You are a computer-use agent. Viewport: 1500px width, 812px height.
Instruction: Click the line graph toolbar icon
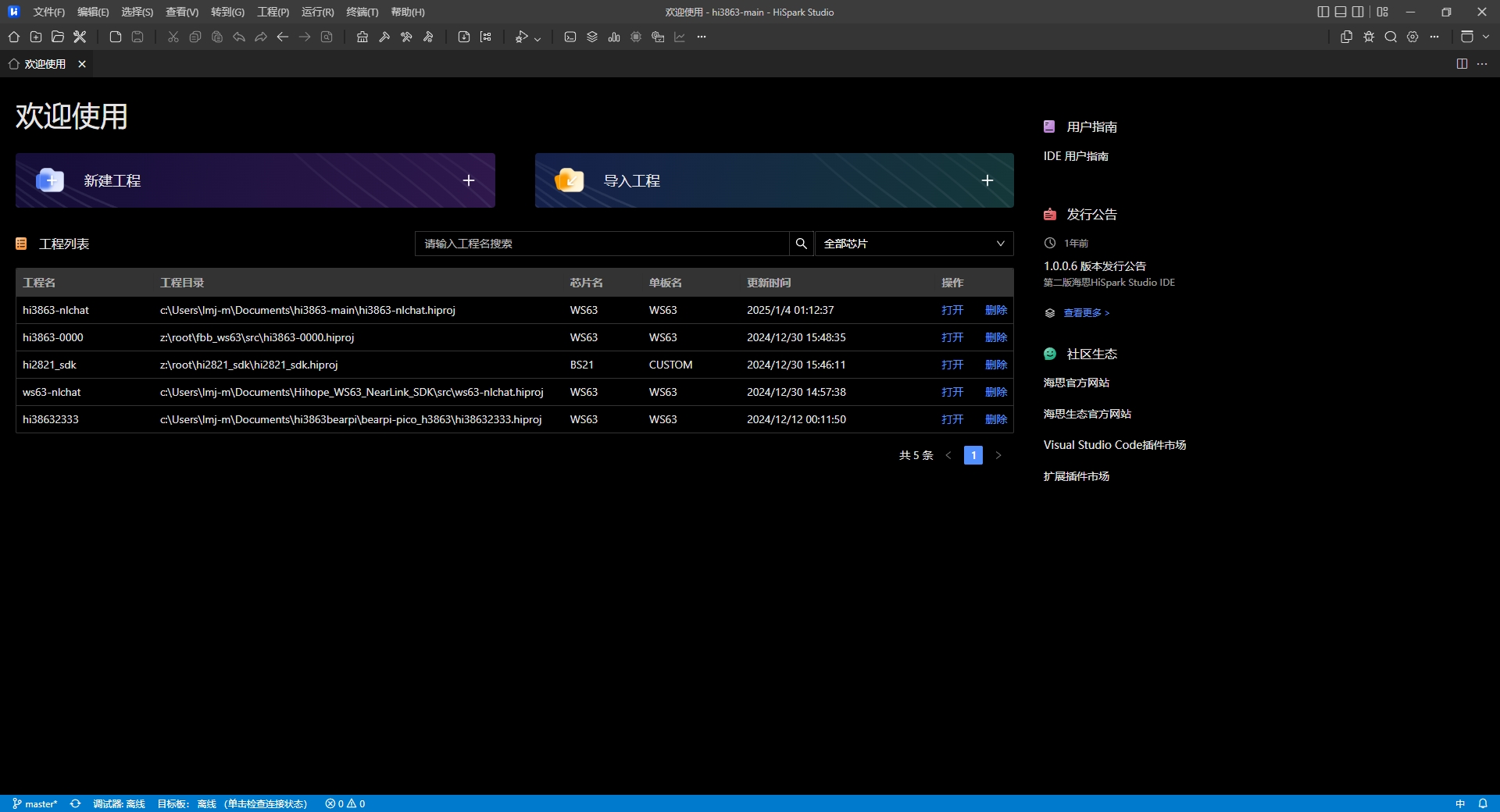pos(679,37)
